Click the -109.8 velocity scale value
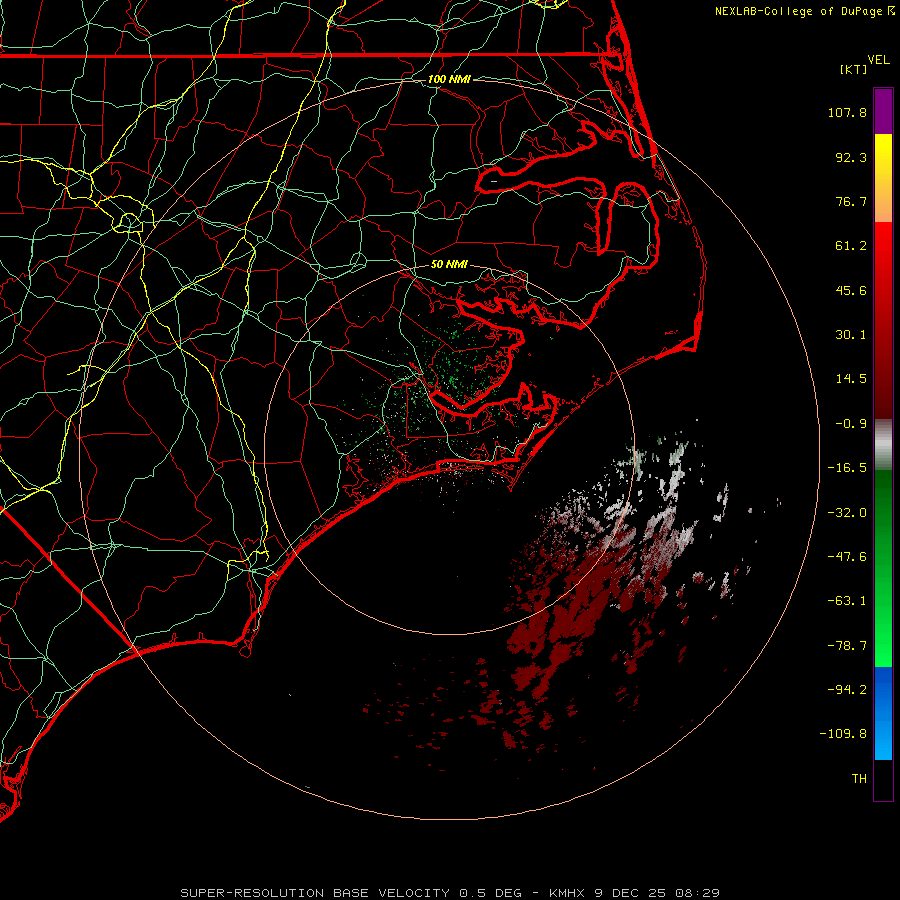This screenshot has height=900, width=900. pos(843,734)
